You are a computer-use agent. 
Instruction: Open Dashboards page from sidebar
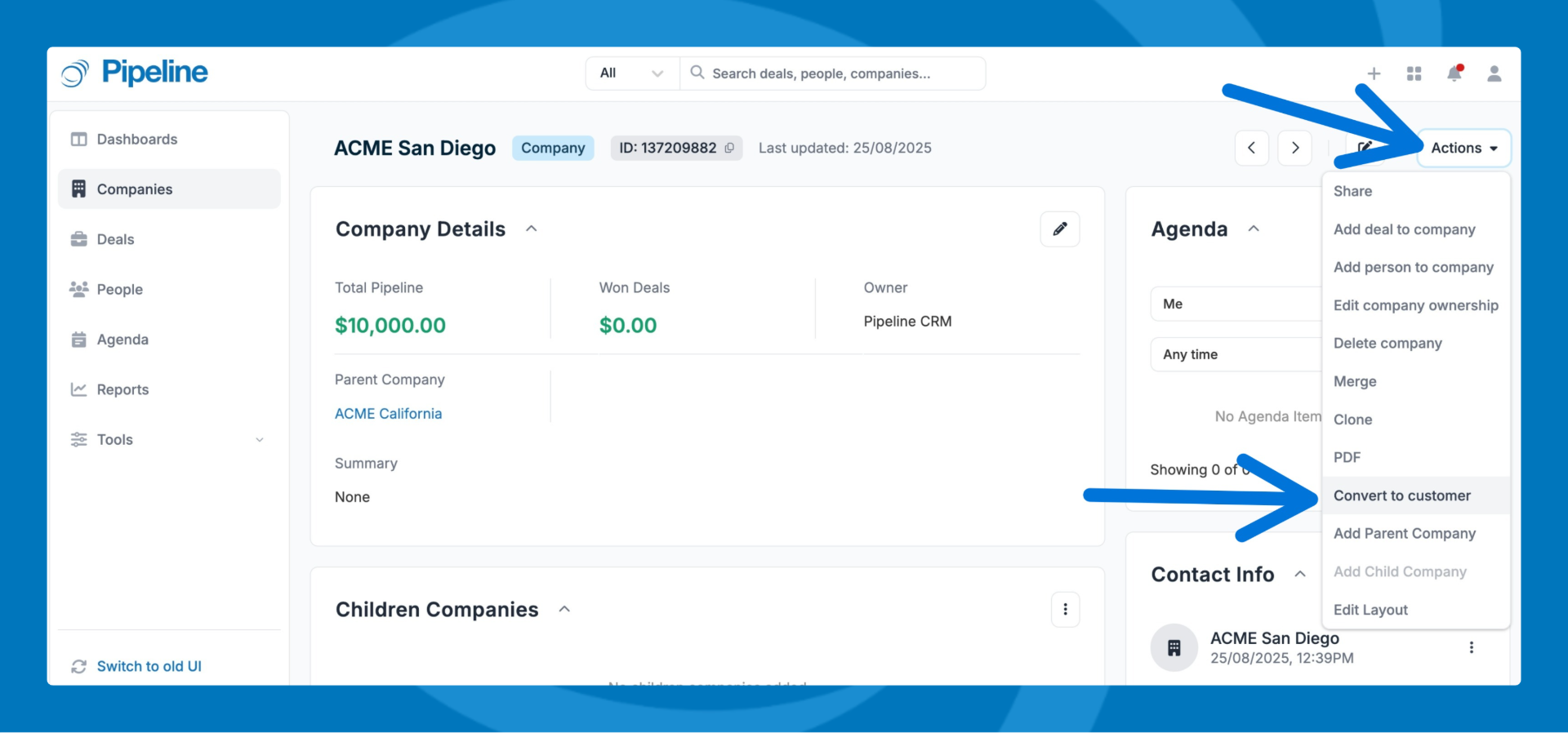pos(169,140)
